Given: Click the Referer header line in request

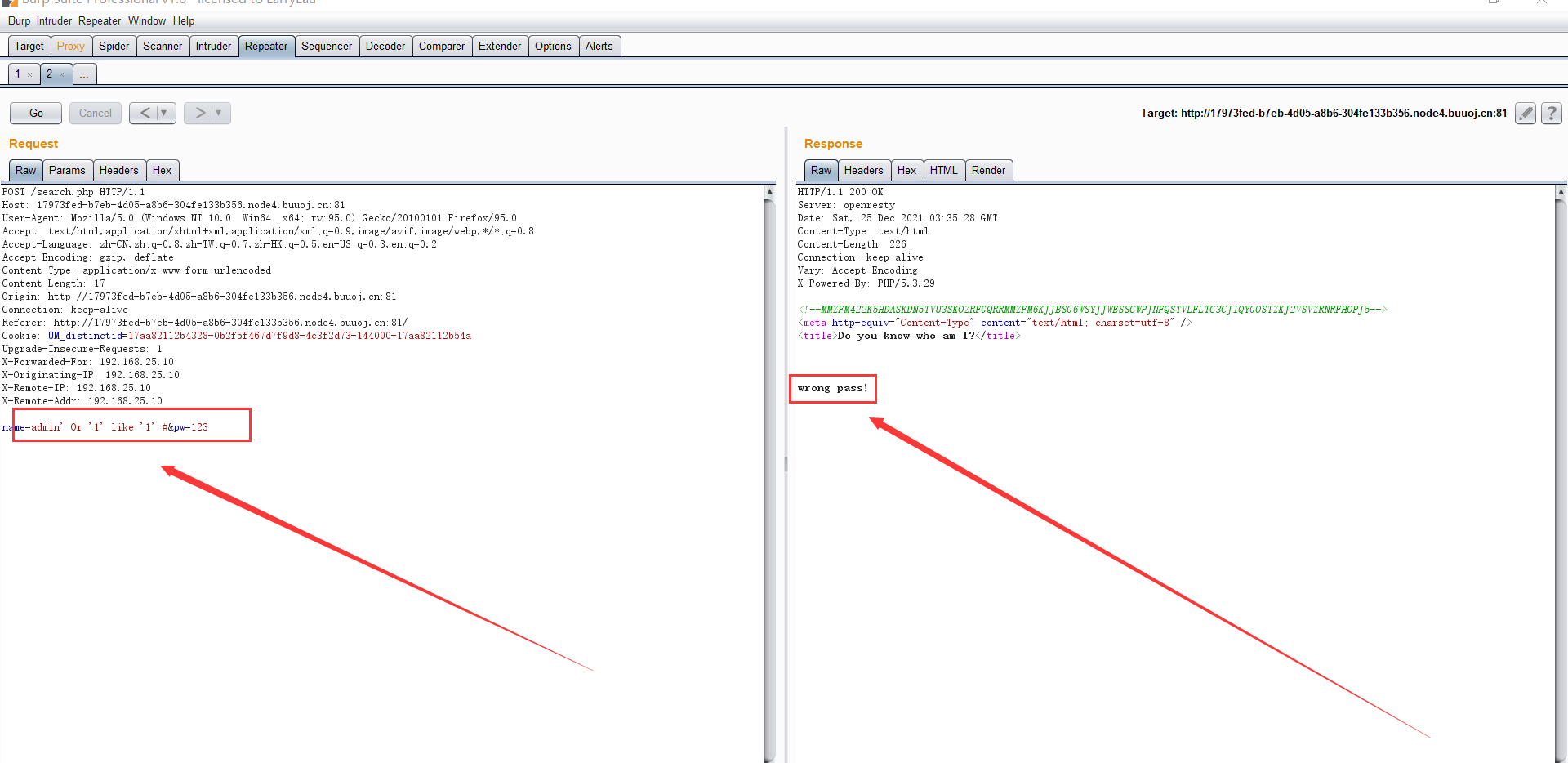Looking at the screenshot, I should click(205, 323).
